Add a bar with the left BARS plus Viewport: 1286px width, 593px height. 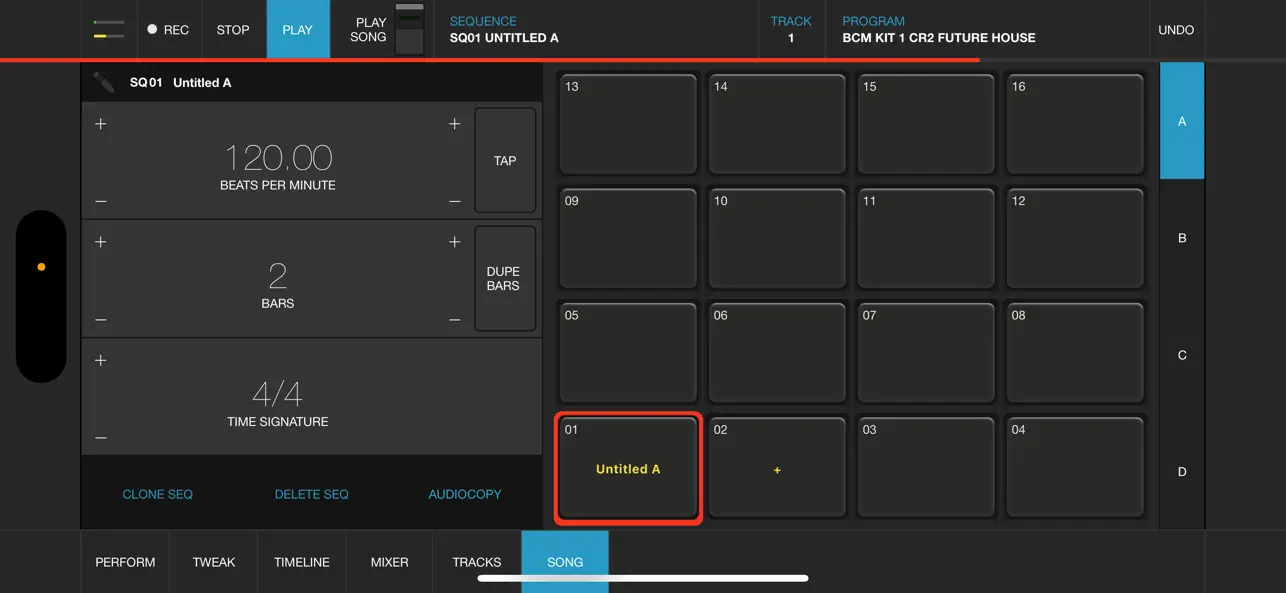[101, 242]
